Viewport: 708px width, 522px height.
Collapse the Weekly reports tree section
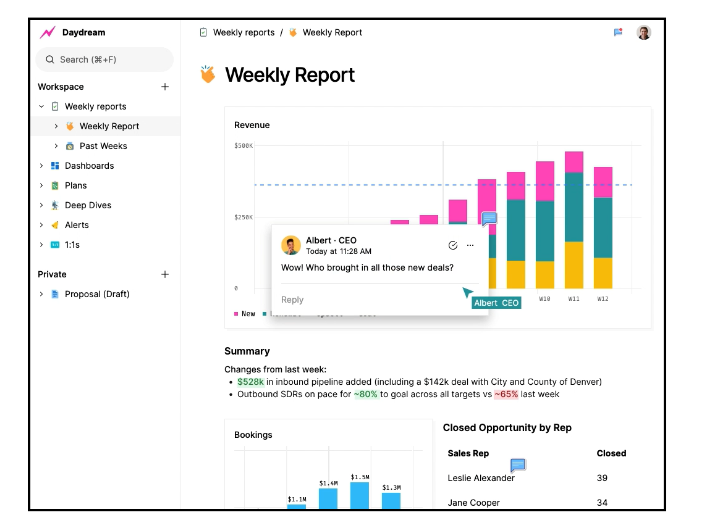tap(41, 106)
